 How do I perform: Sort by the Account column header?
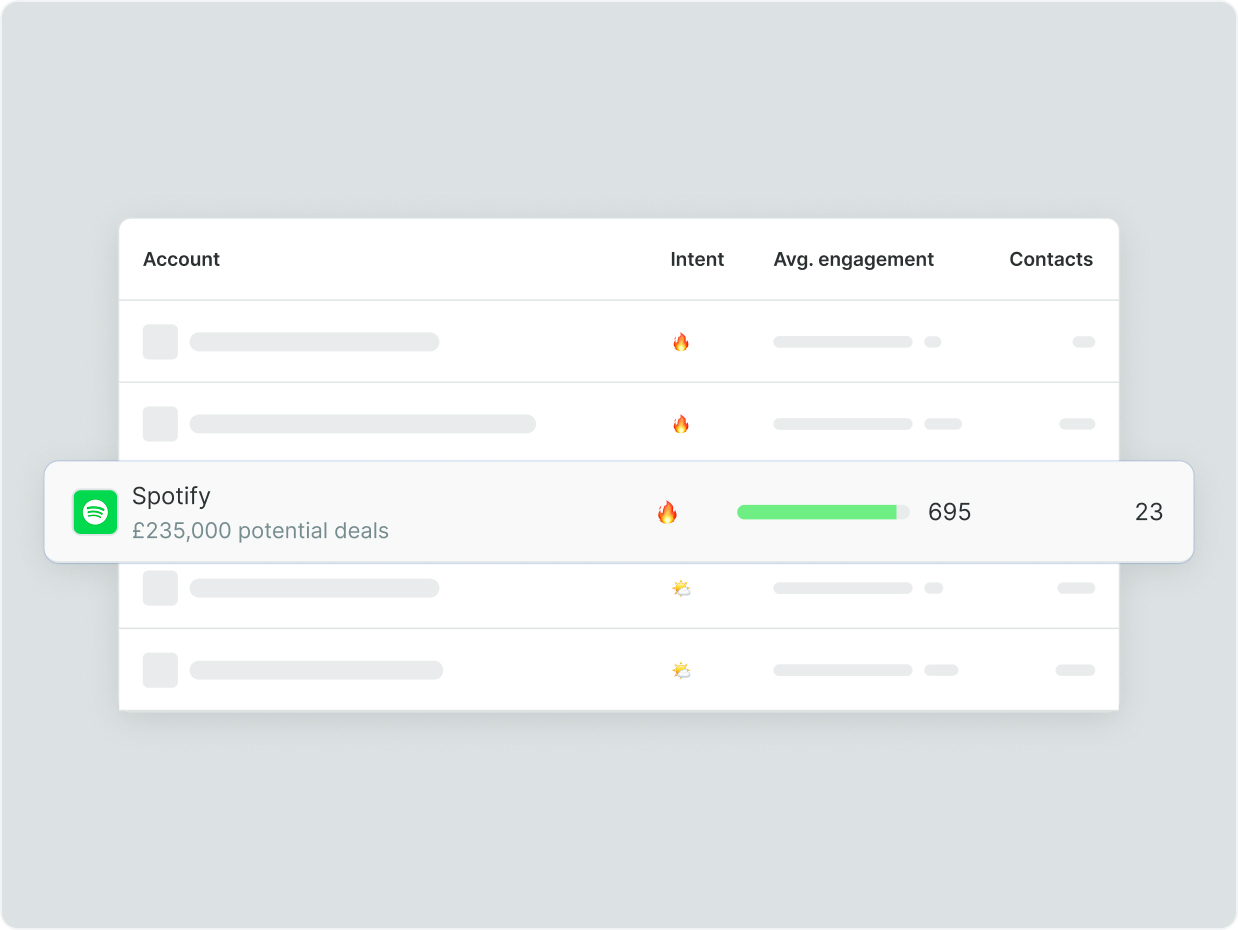181,259
